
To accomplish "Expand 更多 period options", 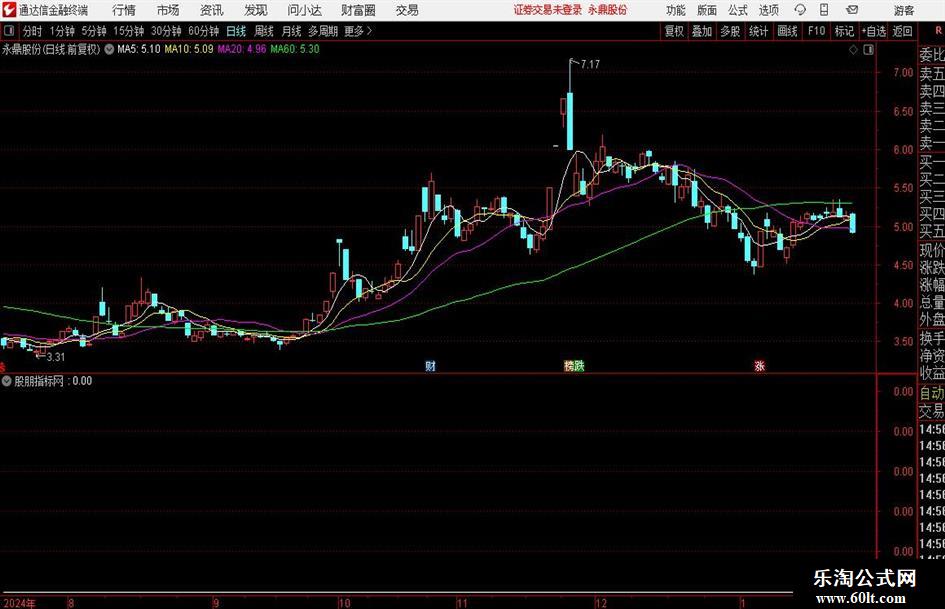I will (x=358, y=31).
